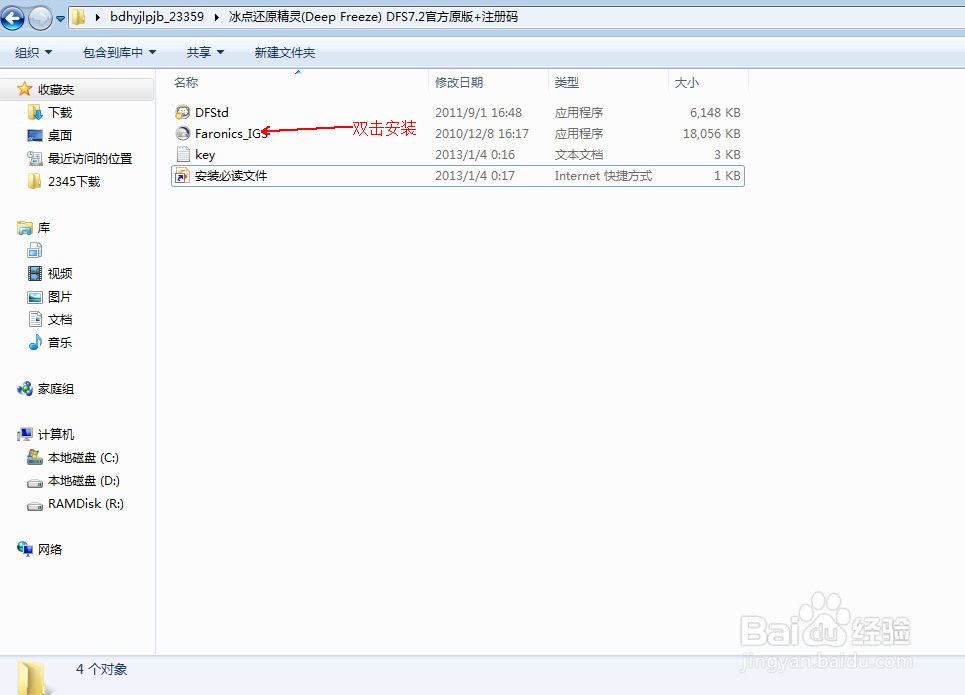Screen dimensions: 965x695
Task: Open the 视频 library
Action: [x=60, y=273]
